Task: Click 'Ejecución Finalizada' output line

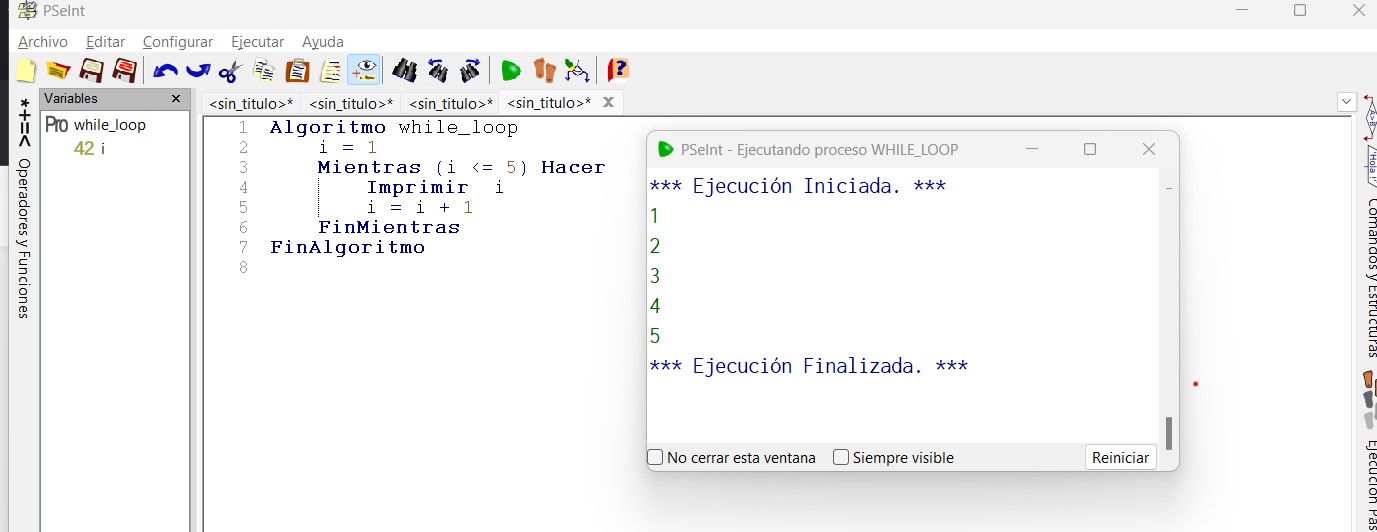Action: click(808, 366)
